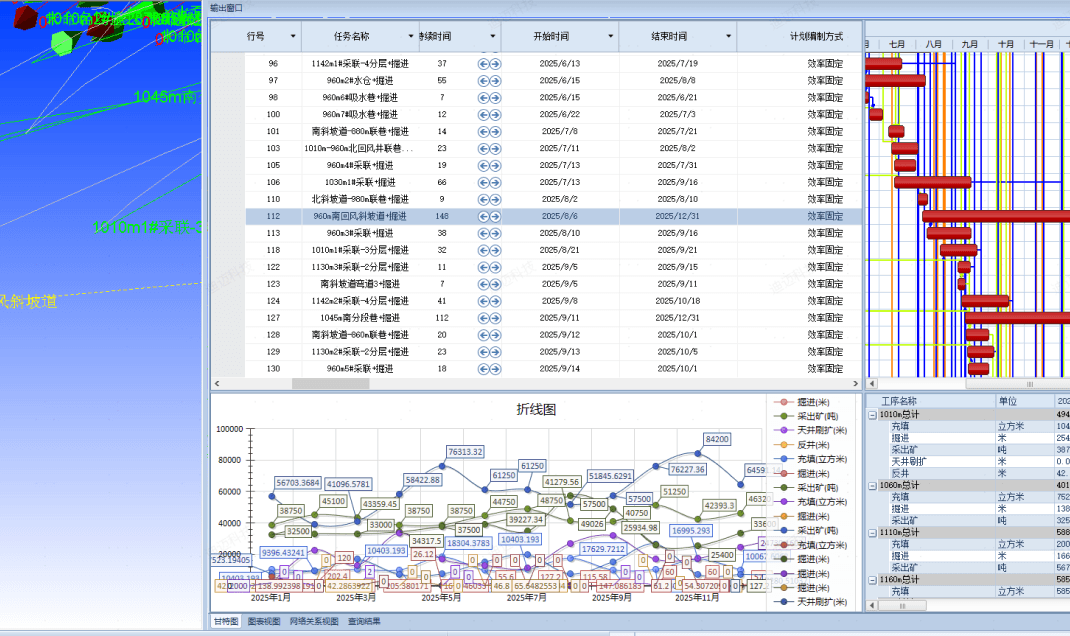The image size is (1070, 636).
Task: Click the left arrow icon in row 127
Action: pyautogui.click(x=483, y=318)
